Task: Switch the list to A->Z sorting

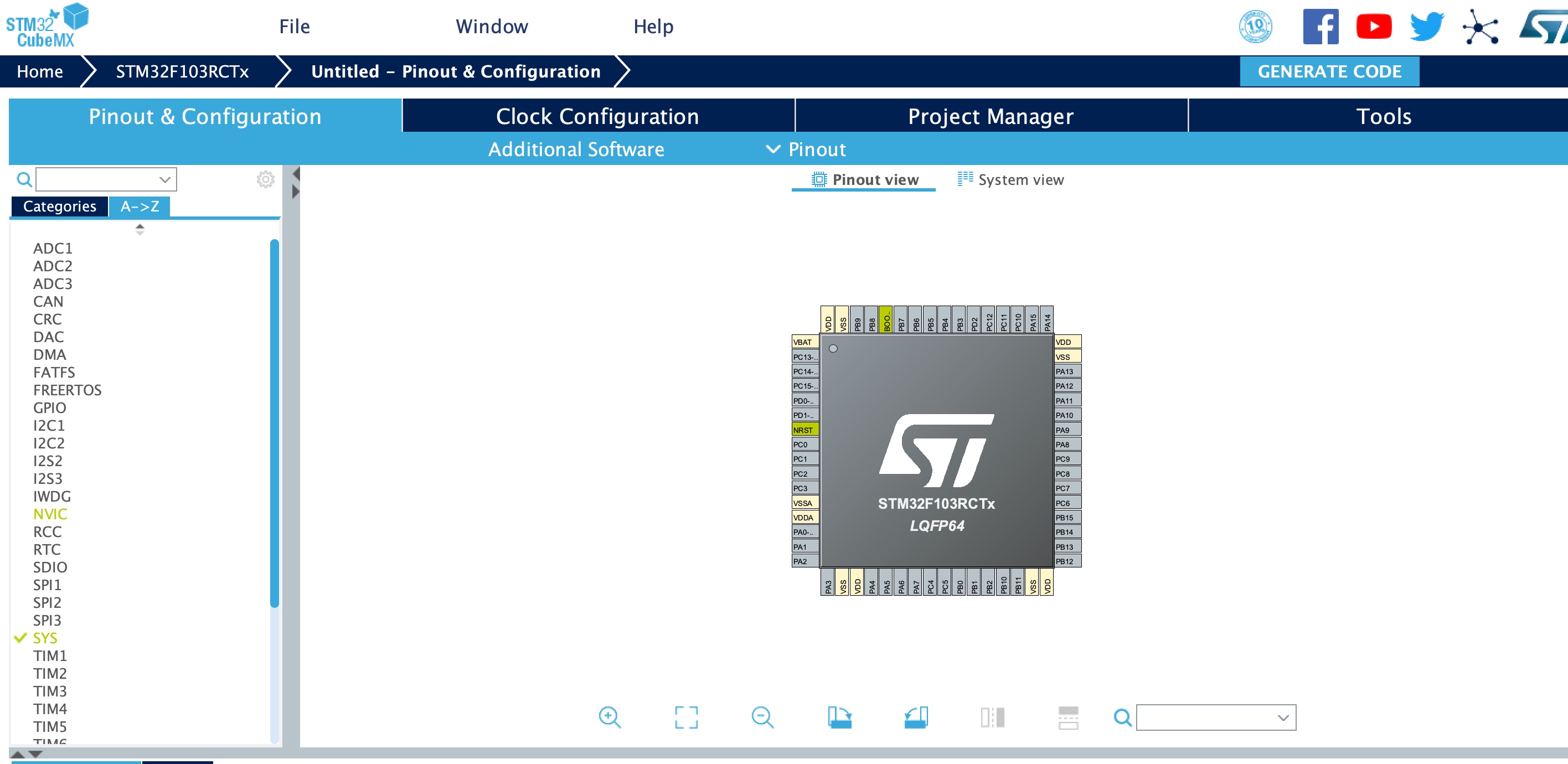Action: [140, 207]
